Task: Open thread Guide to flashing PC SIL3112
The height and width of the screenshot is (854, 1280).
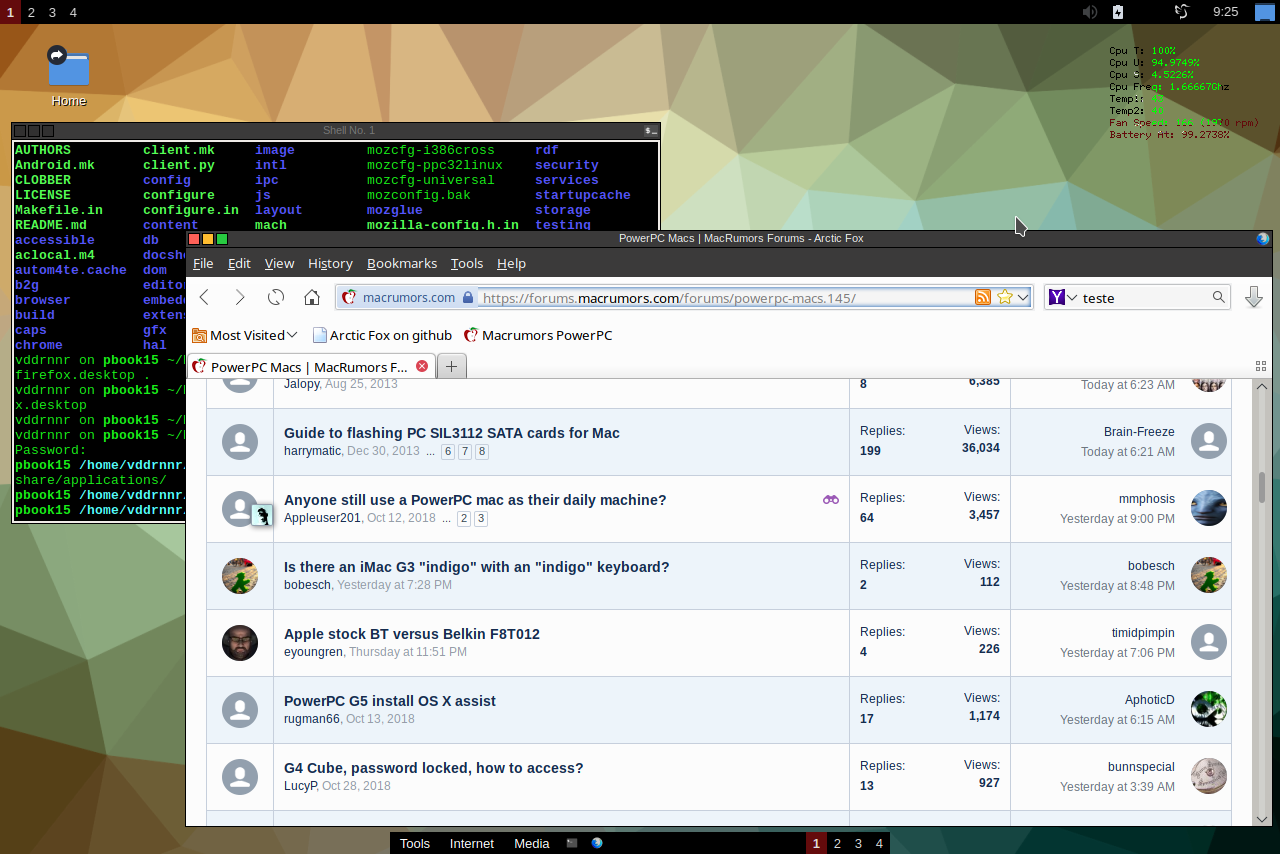Action: [452, 433]
